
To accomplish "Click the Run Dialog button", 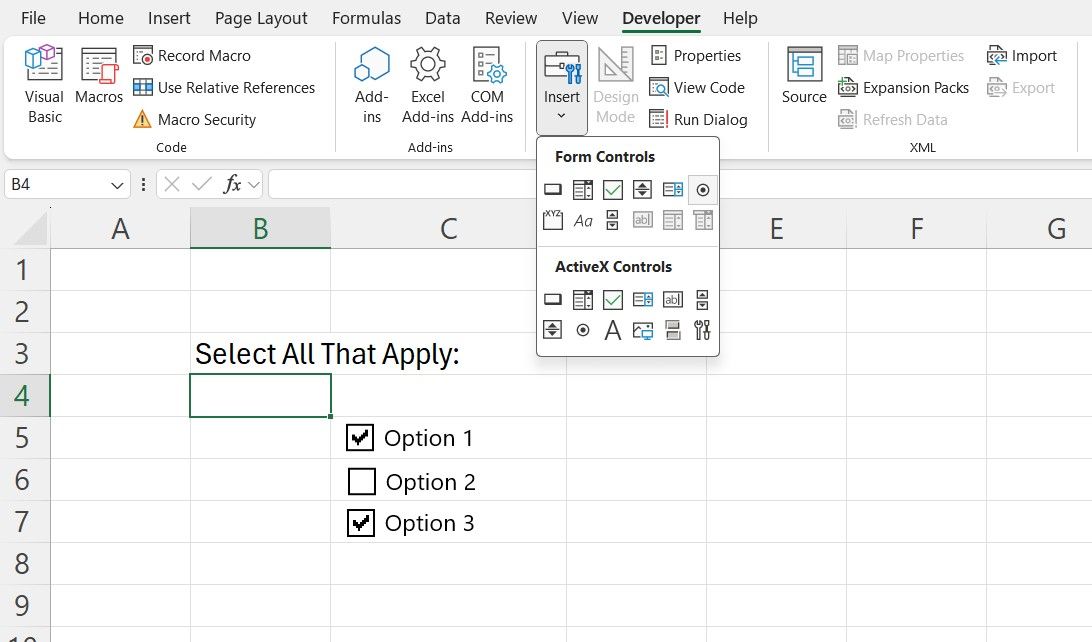I will point(700,119).
